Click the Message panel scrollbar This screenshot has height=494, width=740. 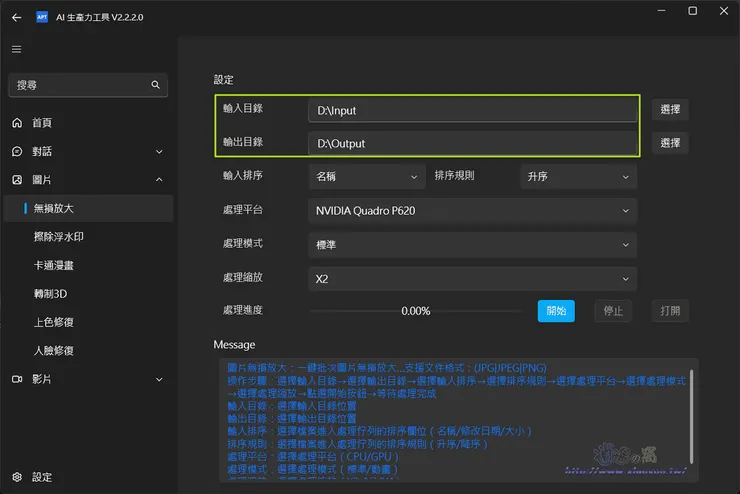pyautogui.click(x=691, y=416)
